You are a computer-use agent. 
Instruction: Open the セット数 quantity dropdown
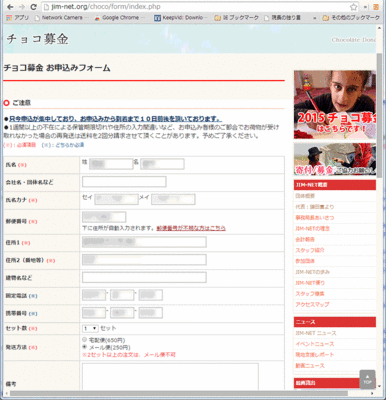click(x=90, y=328)
